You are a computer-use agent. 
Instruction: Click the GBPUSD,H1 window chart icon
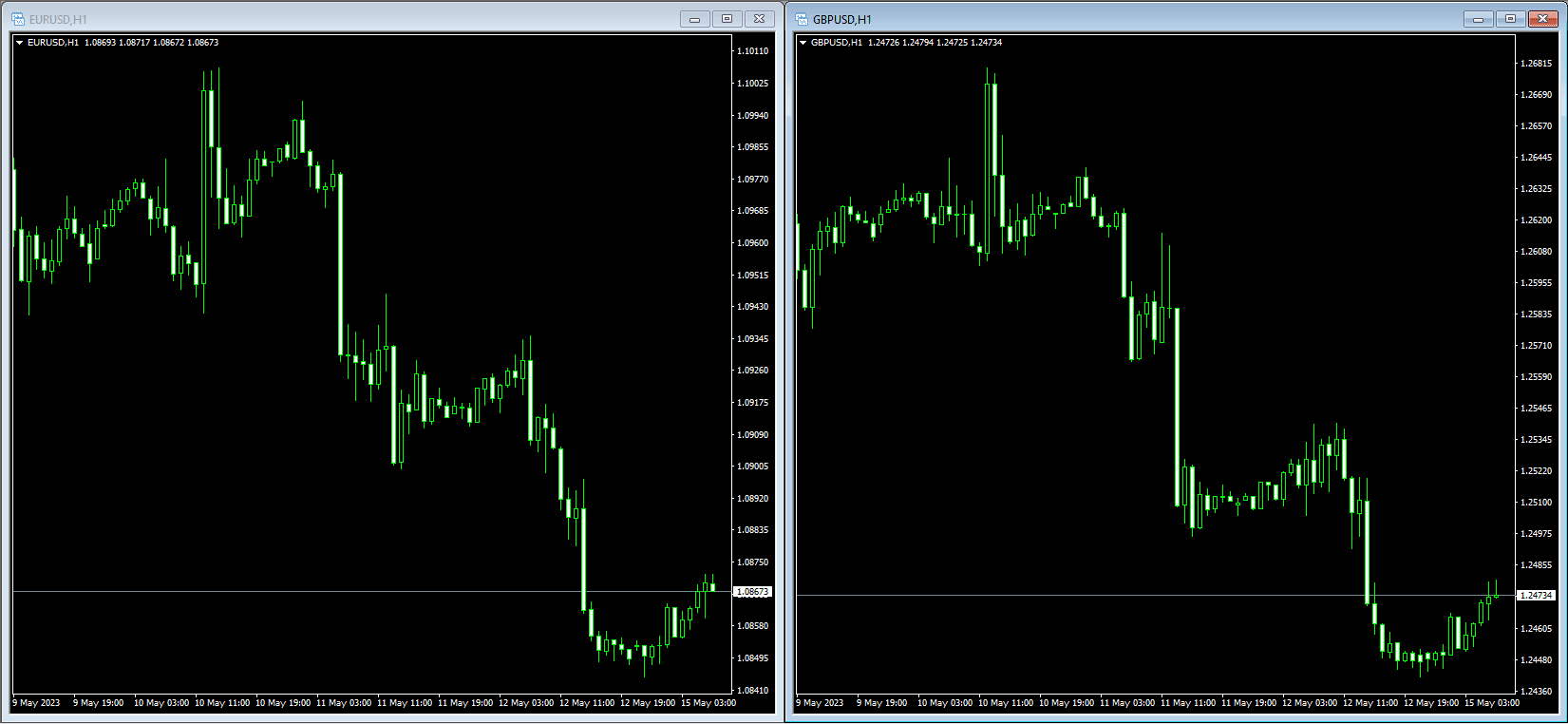coord(801,19)
